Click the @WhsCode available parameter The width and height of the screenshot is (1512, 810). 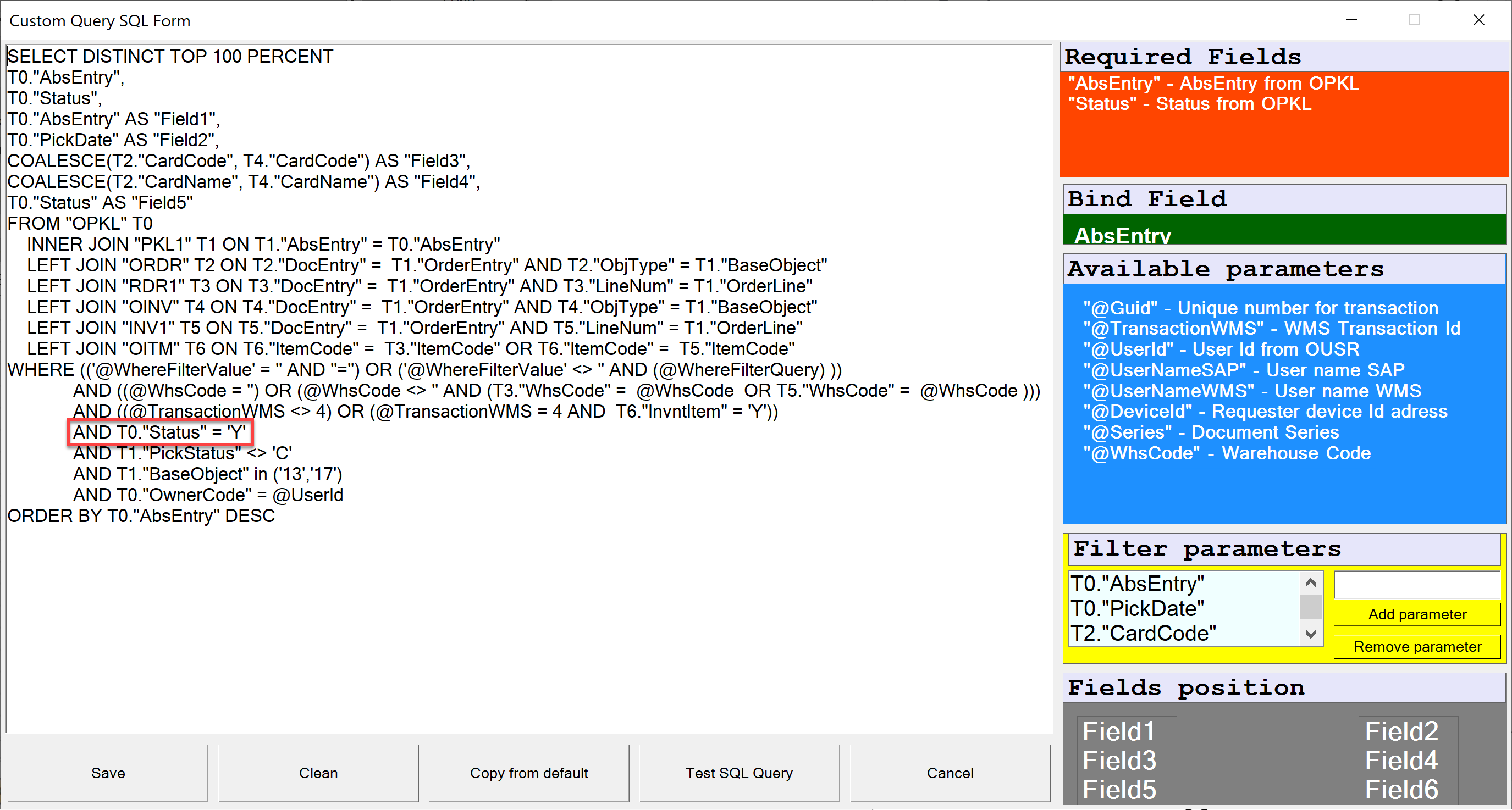click(1227, 453)
